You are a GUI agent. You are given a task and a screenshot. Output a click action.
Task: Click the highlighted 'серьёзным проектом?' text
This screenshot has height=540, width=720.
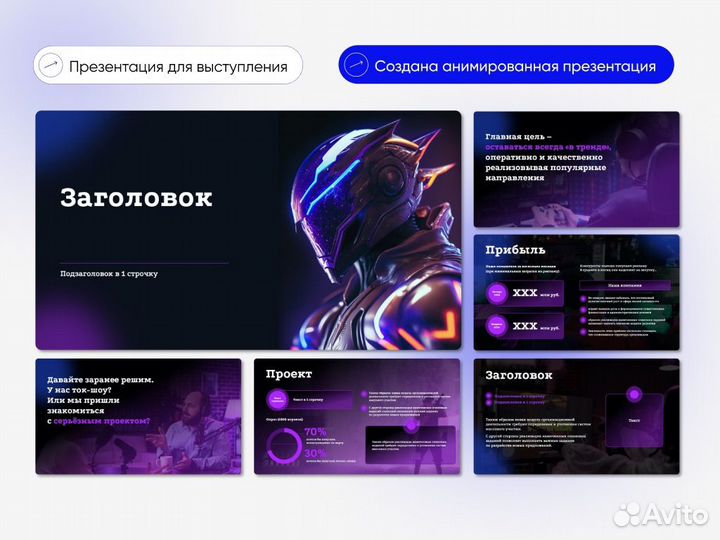(101, 421)
